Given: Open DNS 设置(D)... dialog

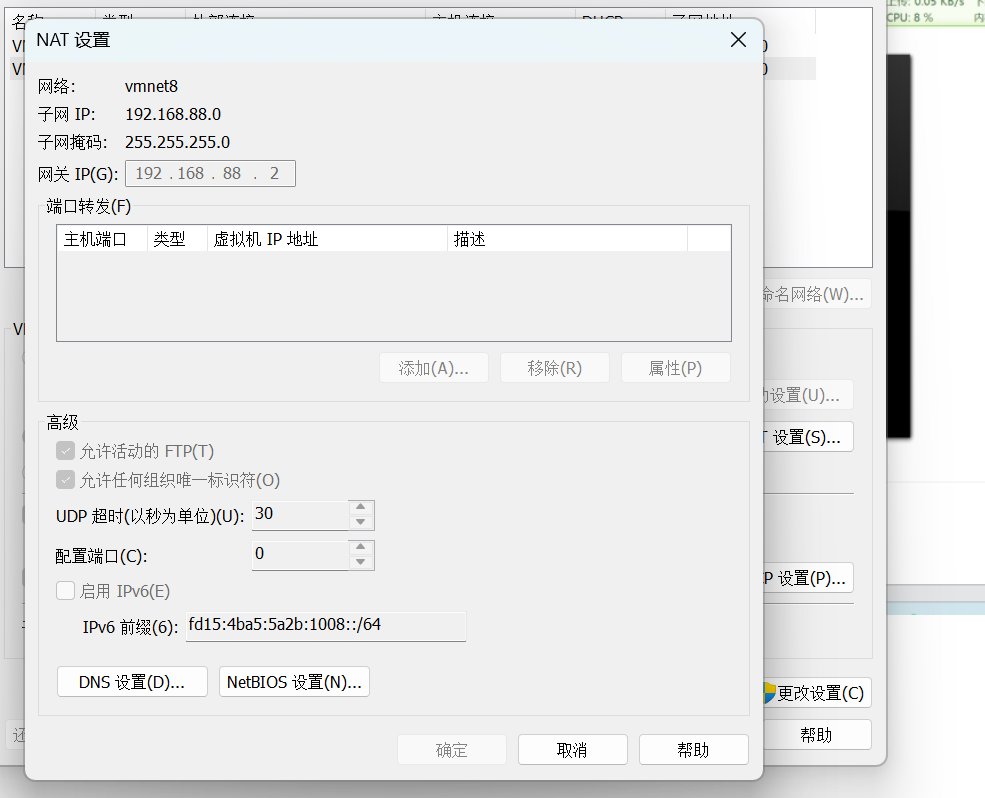Looking at the screenshot, I should [x=132, y=682].
